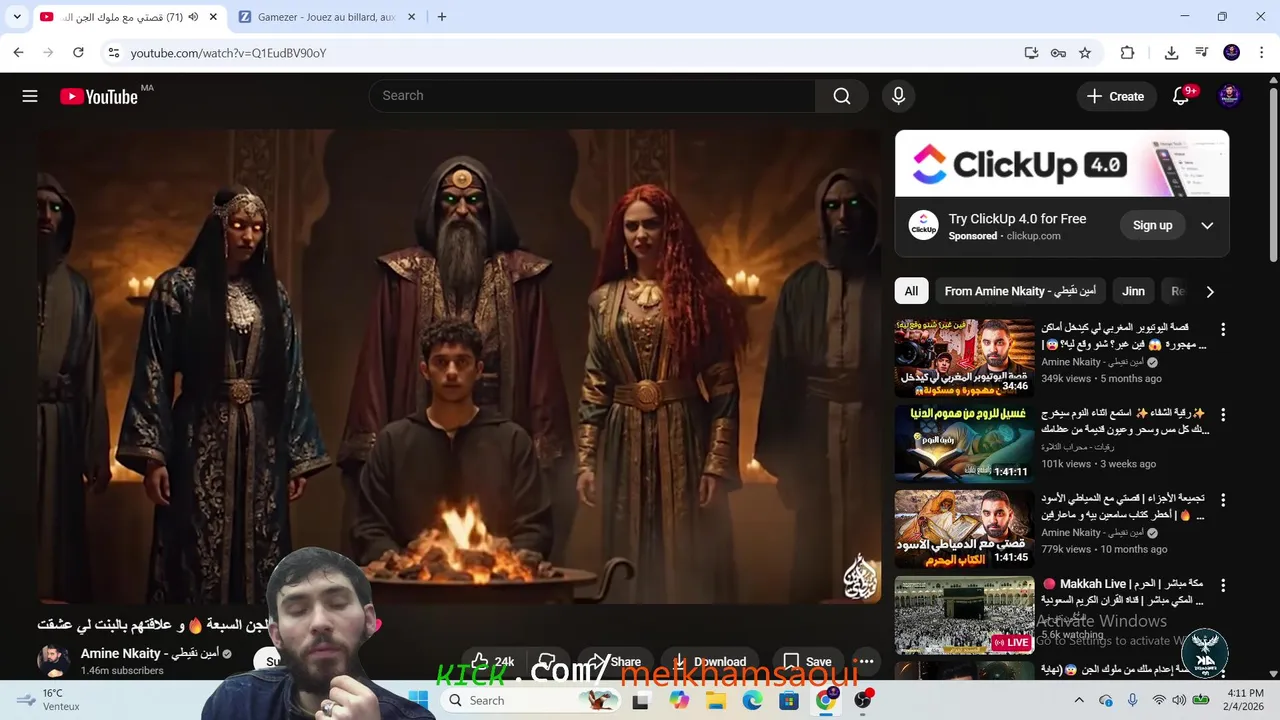Screen dimensions: 1280x720
Task: Select the Jinn filter chip
Action: pos(1133,292)
